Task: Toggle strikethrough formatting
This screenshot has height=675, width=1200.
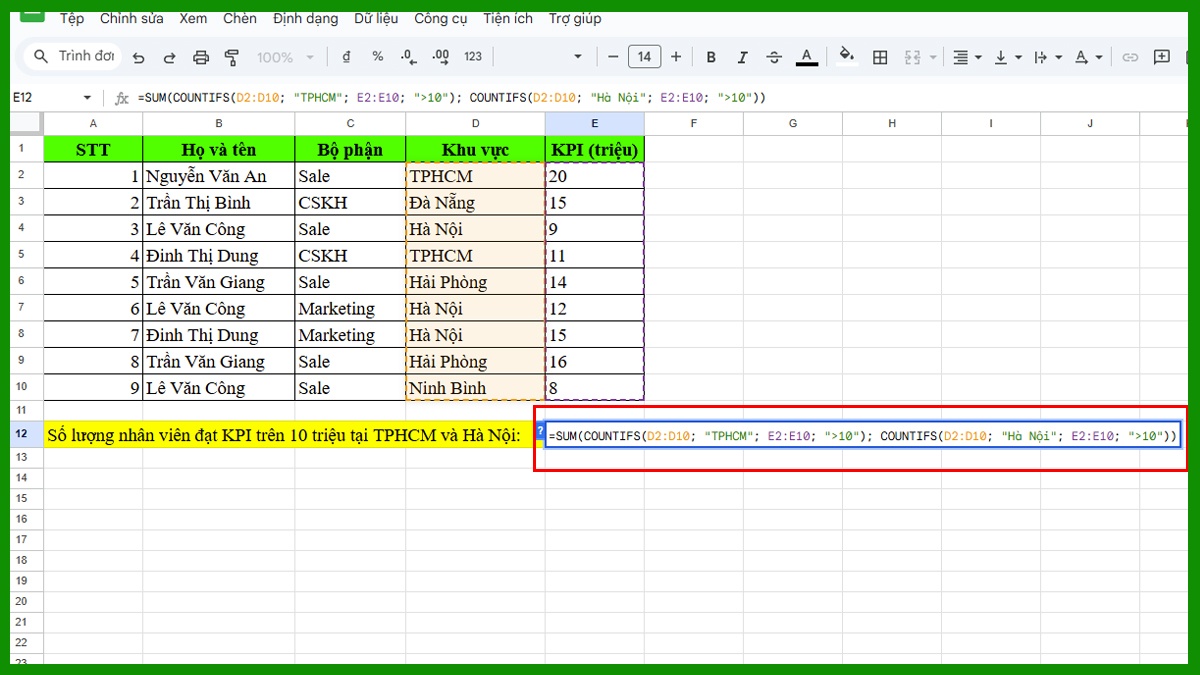Action: click(x=774, y=57)
